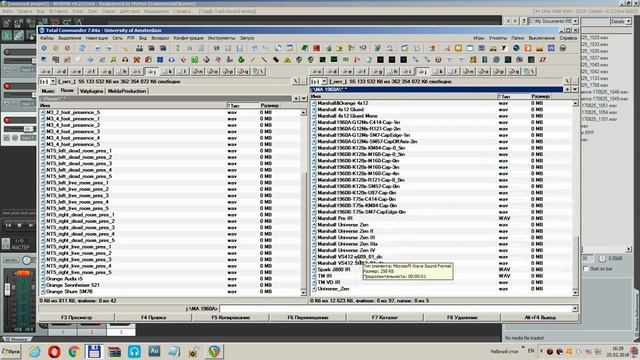Image resolution: width=640 pixels, height=360 pixels.
Task: Open Internet Explorer from the taskbar
Action: coord(35,351)
